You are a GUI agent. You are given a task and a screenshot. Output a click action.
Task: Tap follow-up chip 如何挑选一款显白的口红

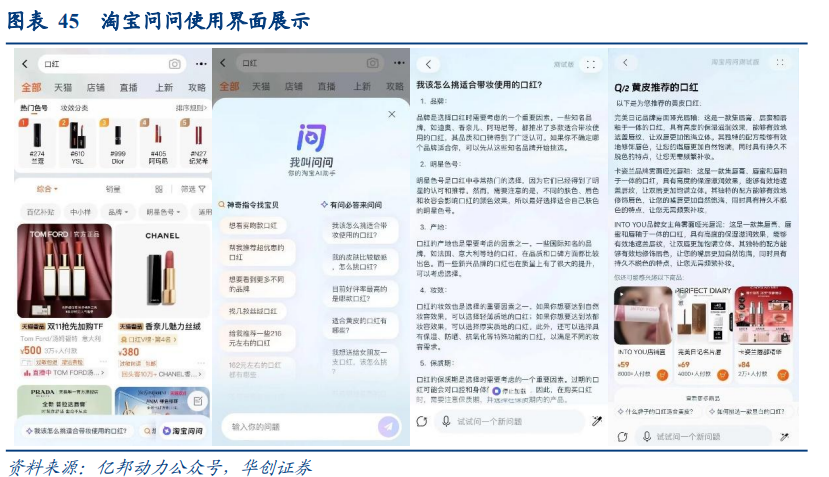[x=747, y=411]
